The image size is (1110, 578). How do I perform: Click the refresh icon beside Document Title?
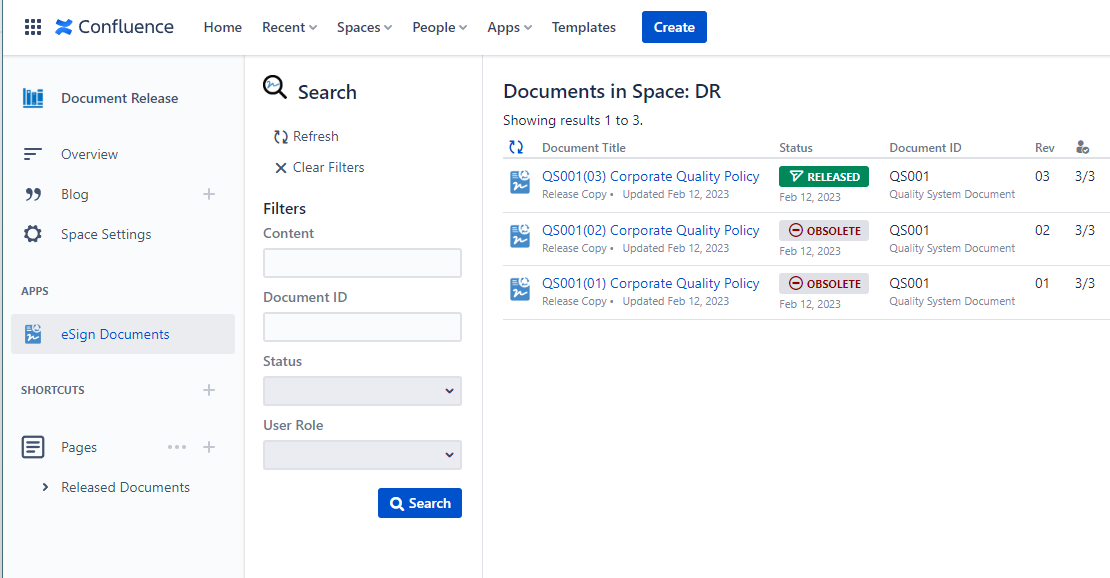(516, 147)
